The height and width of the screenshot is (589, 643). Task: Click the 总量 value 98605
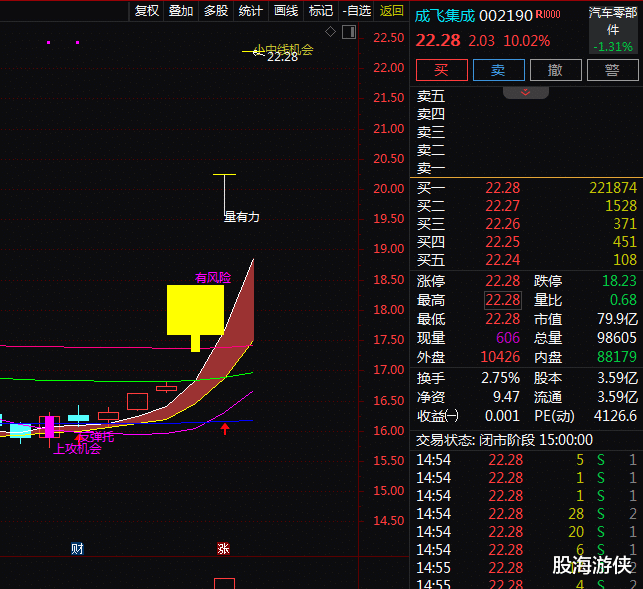[x=617, y=338]
